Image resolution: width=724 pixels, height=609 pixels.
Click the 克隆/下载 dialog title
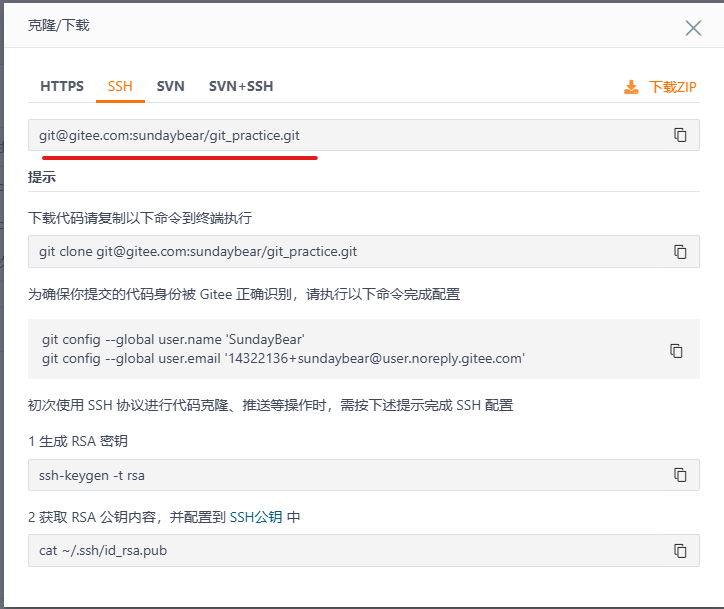click(59, 25)
